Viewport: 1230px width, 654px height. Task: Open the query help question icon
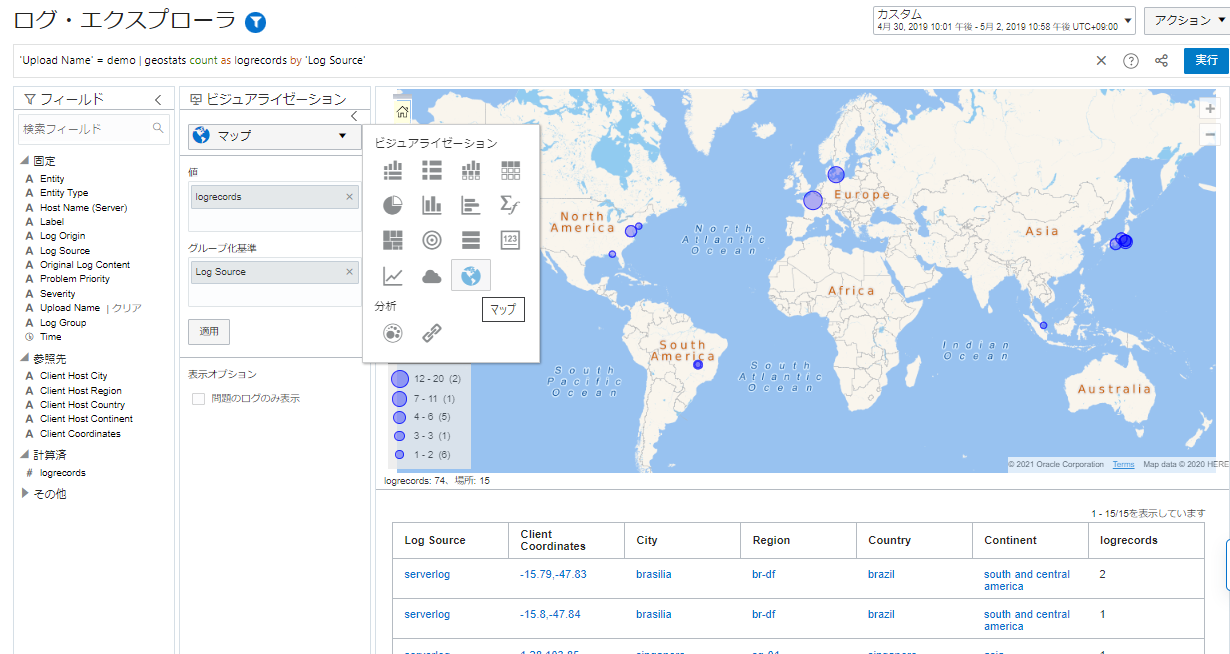[1131, 61]
